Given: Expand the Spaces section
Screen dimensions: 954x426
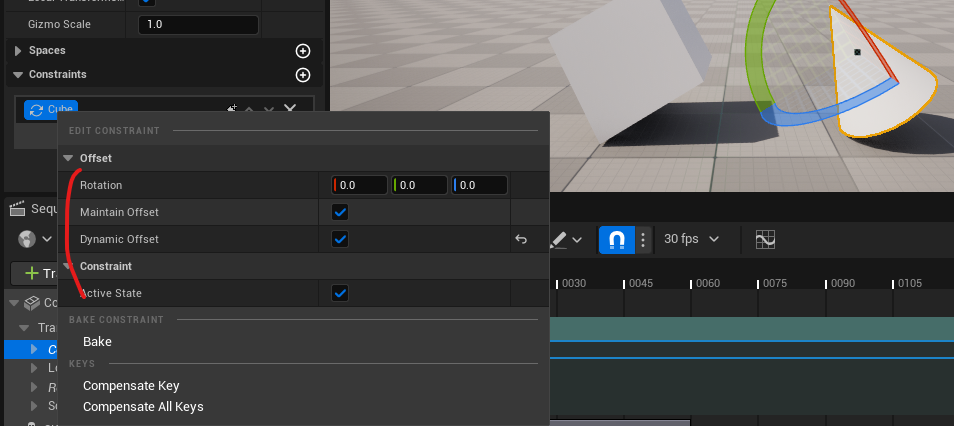Looking at the screenshot, I should click(x=18, y=51).
